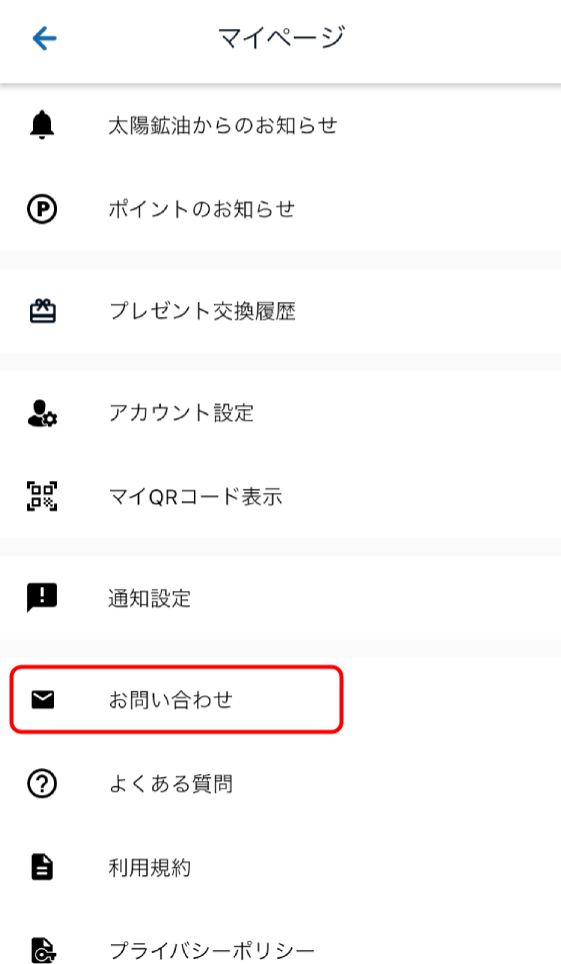Open 通知設定
The height and width of the screenshot is (964, 561).
[x=280, y=598]
